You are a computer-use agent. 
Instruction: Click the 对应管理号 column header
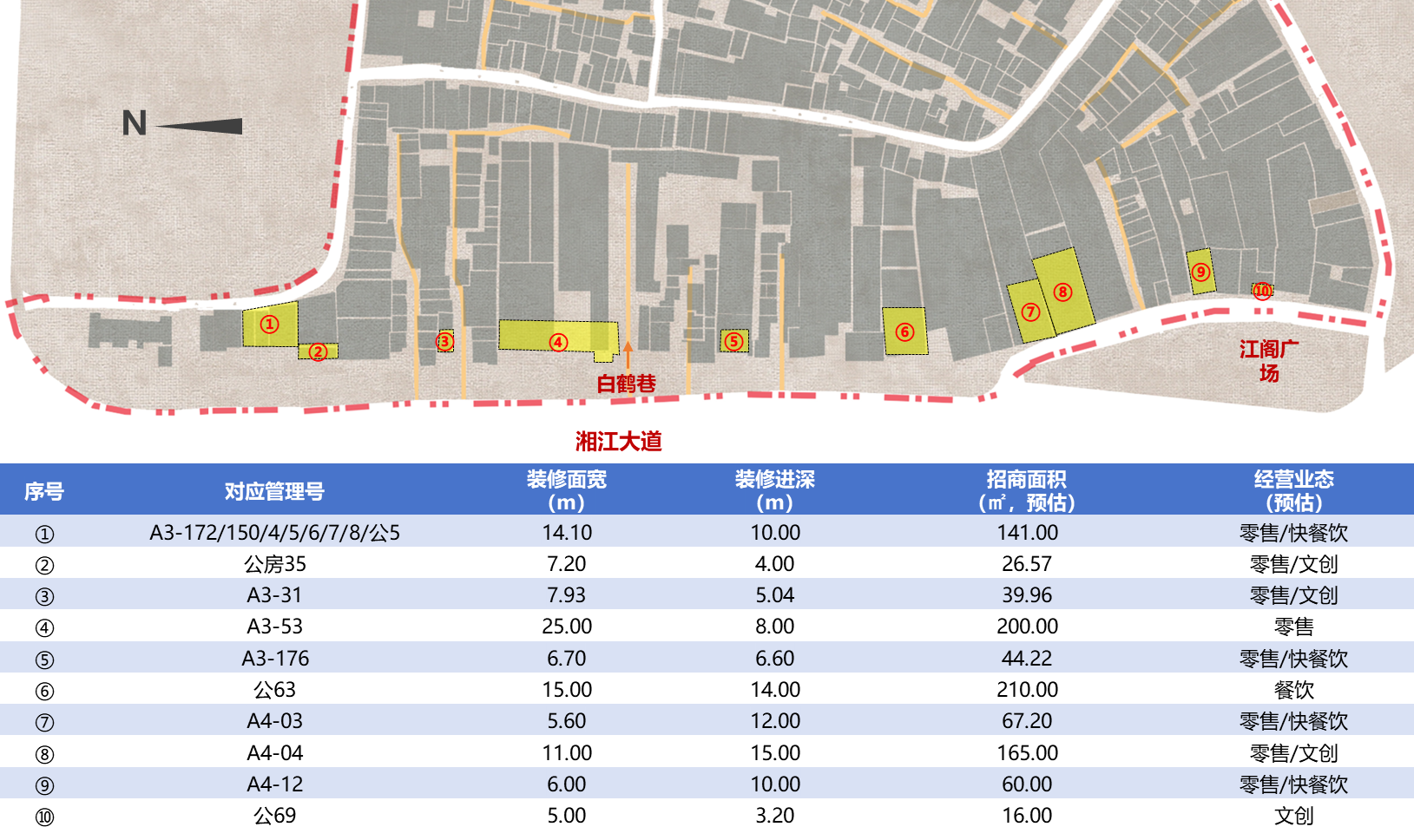pyautogui.click(x=274, y=491)
